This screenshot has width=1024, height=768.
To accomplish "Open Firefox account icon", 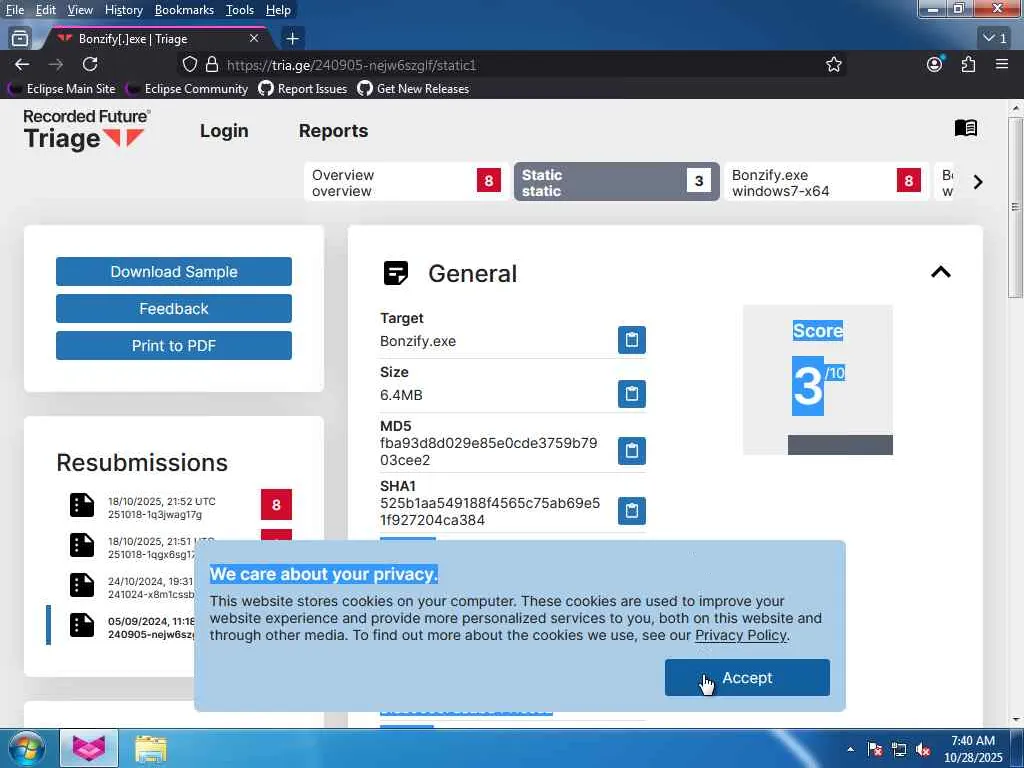I will point(935,64).
